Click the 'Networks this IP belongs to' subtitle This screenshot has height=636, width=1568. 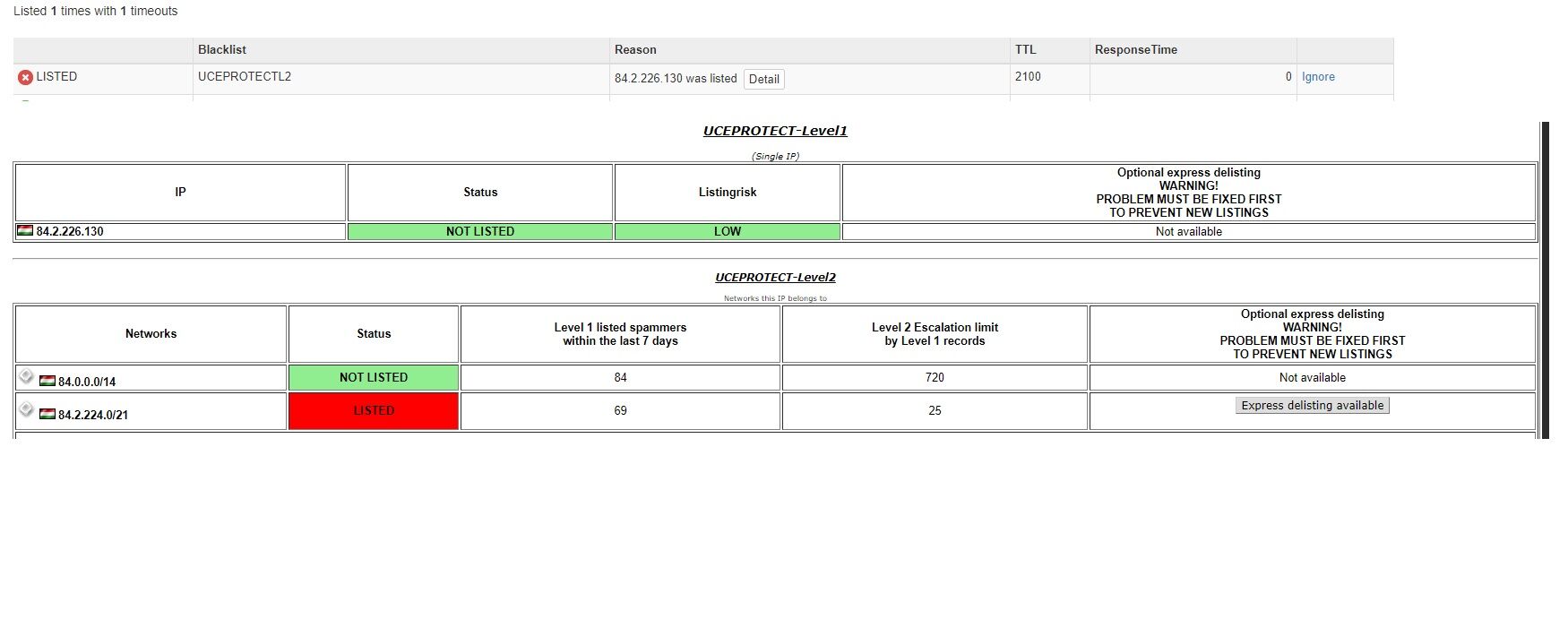coord(775,298)
